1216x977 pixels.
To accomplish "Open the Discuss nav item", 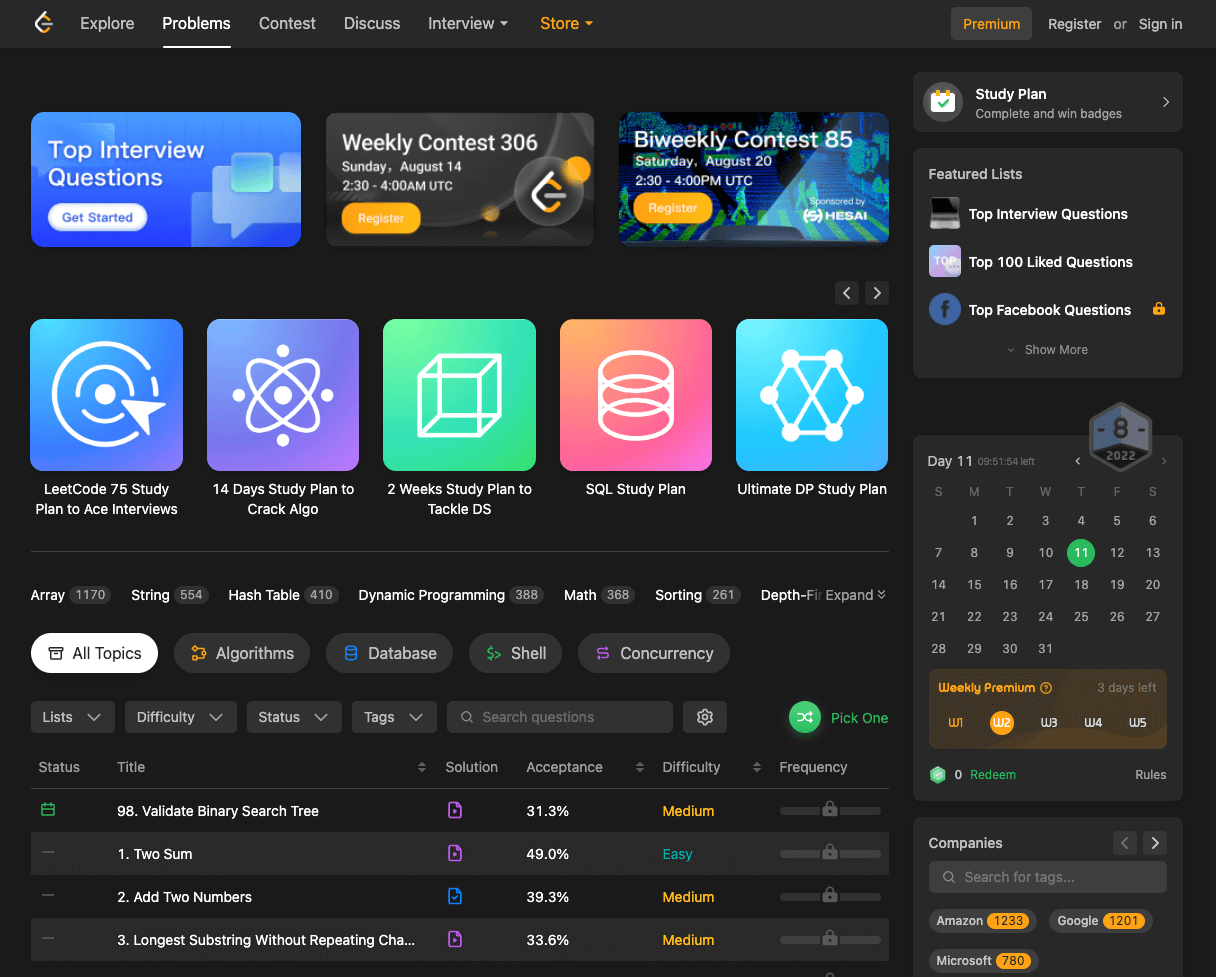I will point(372,23).
